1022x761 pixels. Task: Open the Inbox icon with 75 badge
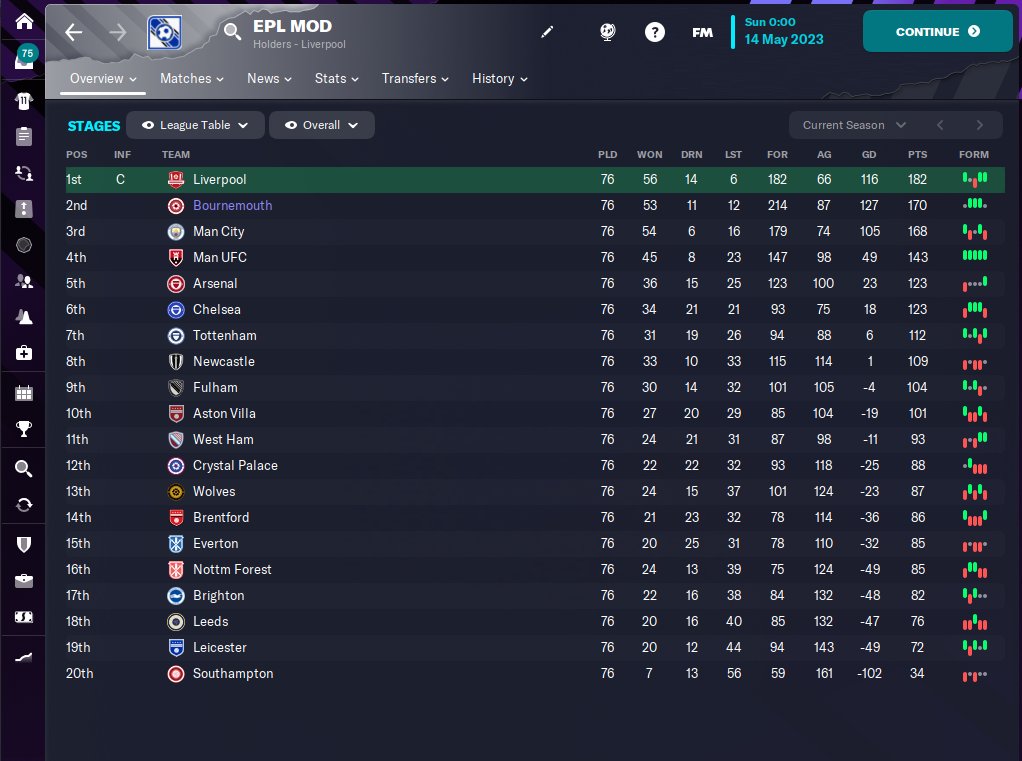(24, 59)
